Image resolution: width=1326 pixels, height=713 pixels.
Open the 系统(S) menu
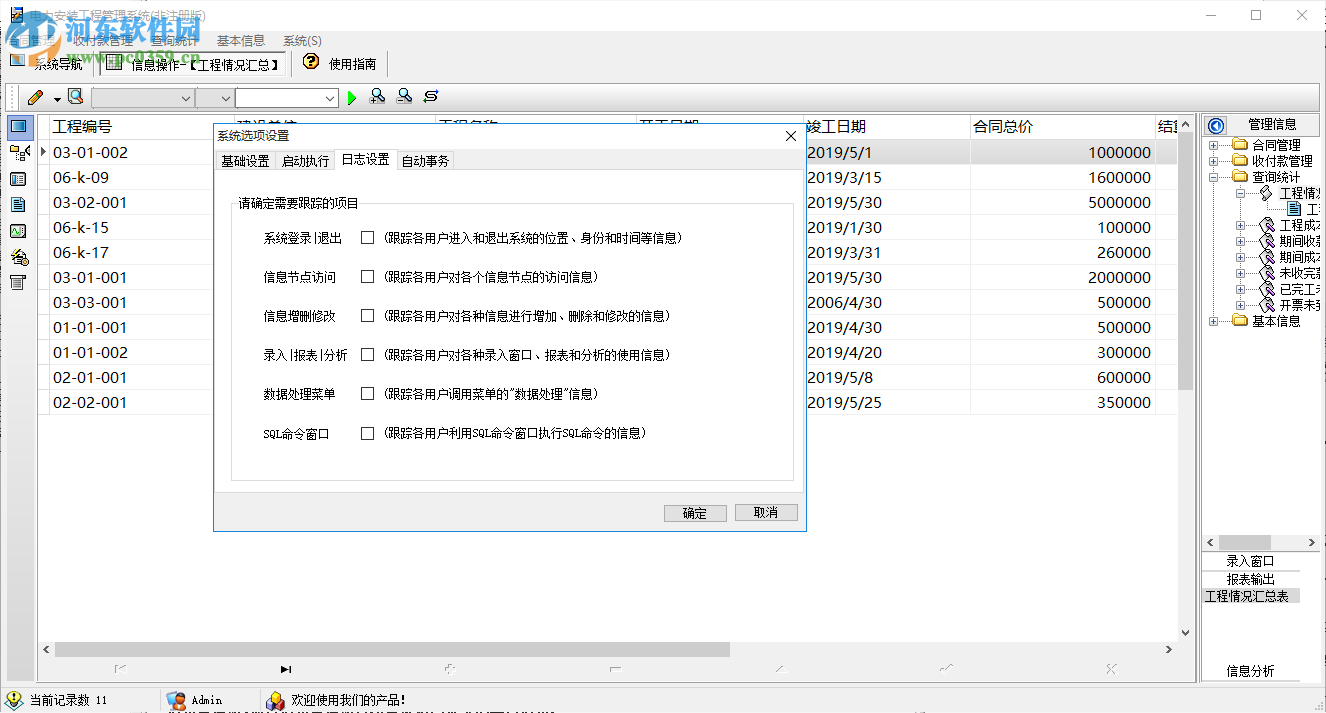coord(300,40)
